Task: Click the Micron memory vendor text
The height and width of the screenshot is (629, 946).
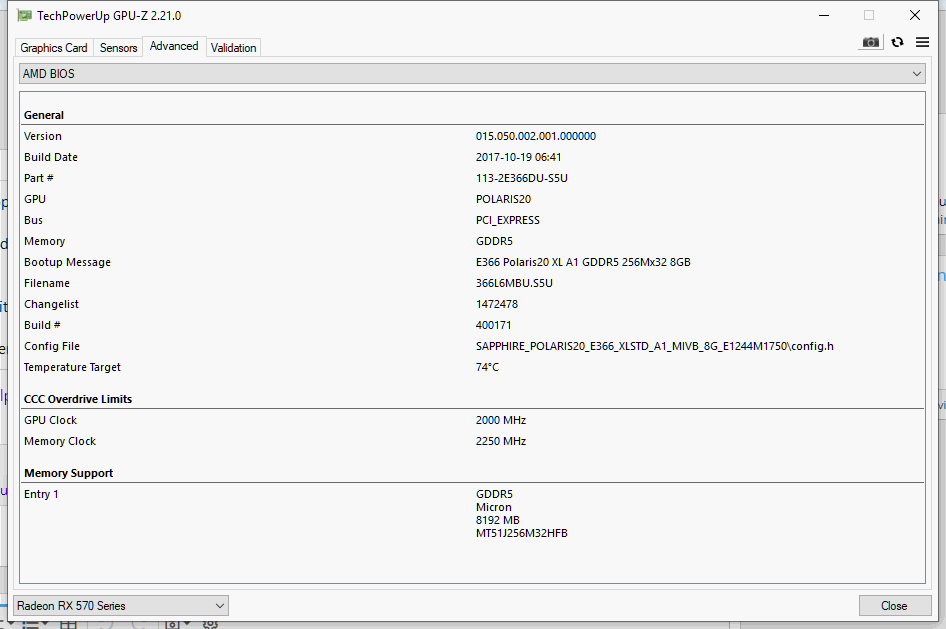Action: coord(494,507)
